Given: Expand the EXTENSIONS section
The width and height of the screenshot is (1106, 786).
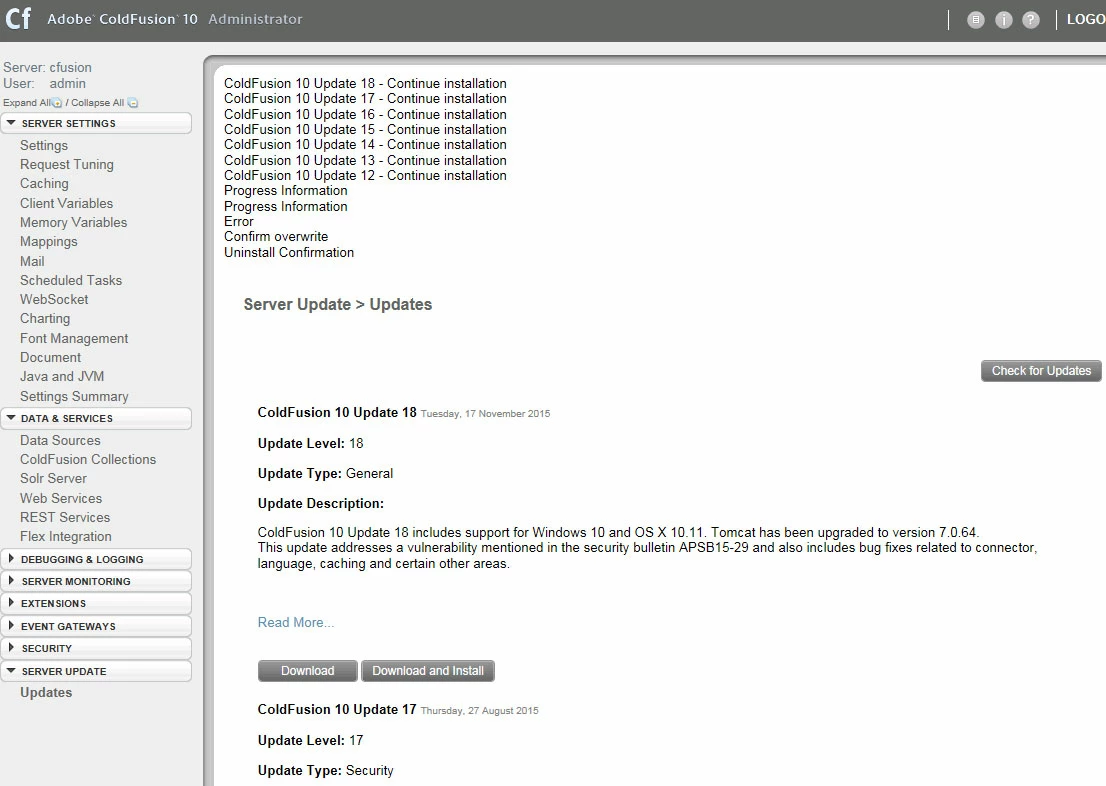Looking at the screenshot, I should [x=96, y=603].
